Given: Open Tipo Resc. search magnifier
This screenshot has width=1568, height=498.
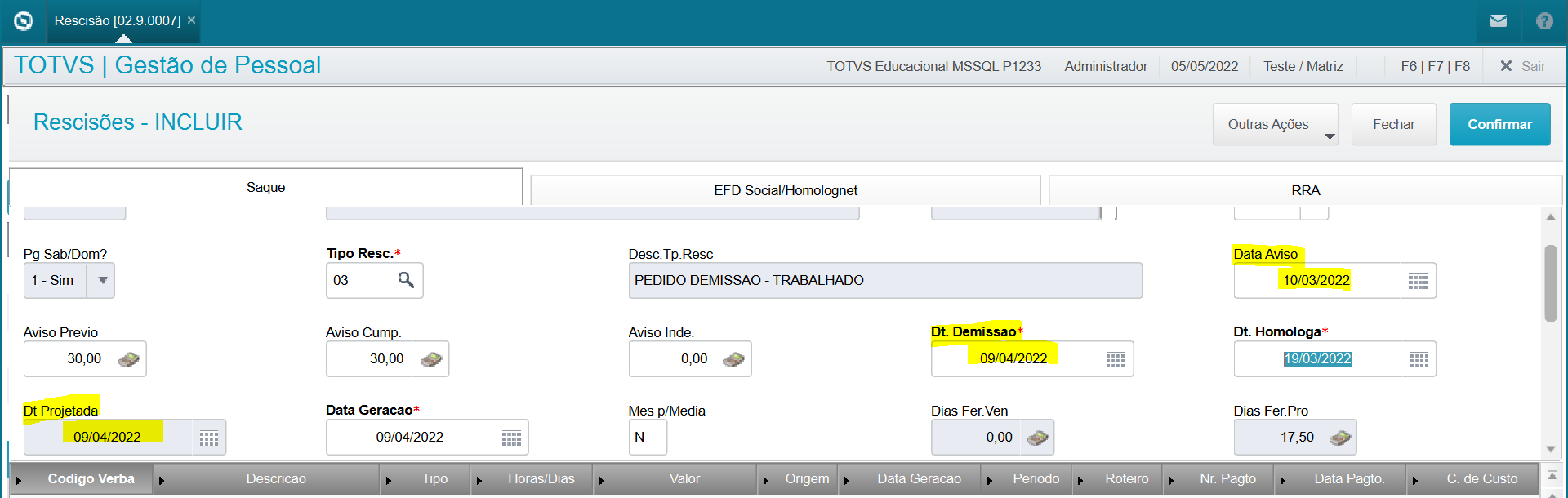Looking at the screenshot, I should point(406,280).
